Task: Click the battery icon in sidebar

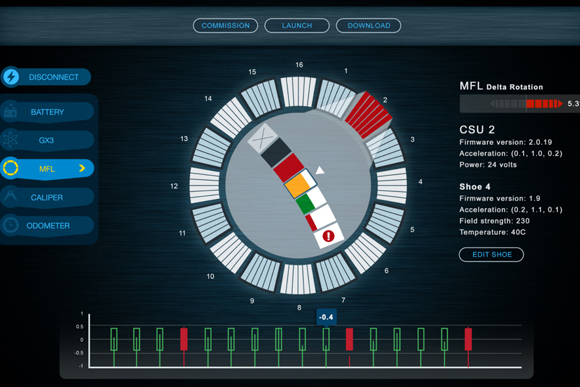Action: tap(10, 111)
